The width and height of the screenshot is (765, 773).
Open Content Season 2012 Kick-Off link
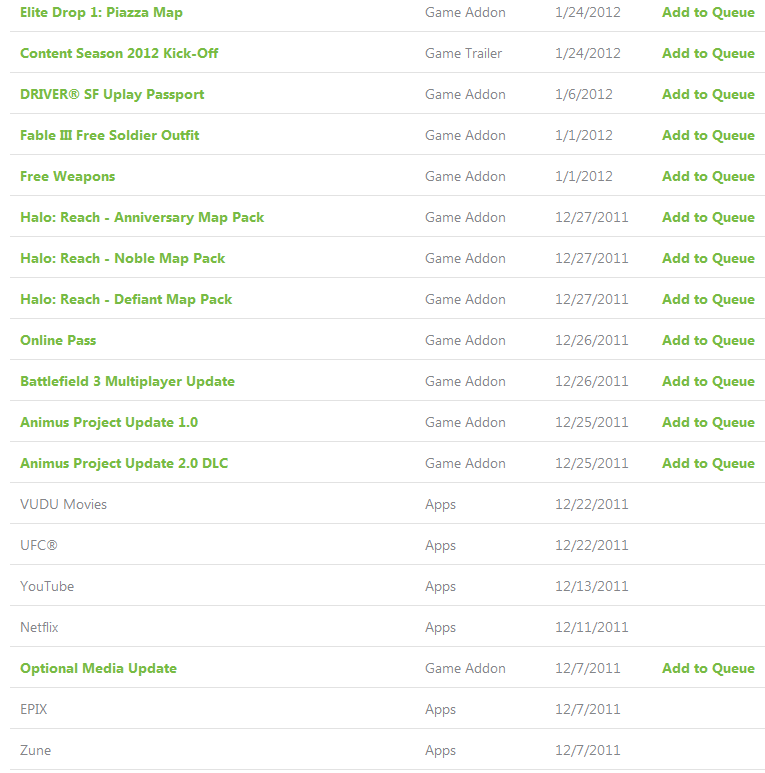tap(119, 53)
